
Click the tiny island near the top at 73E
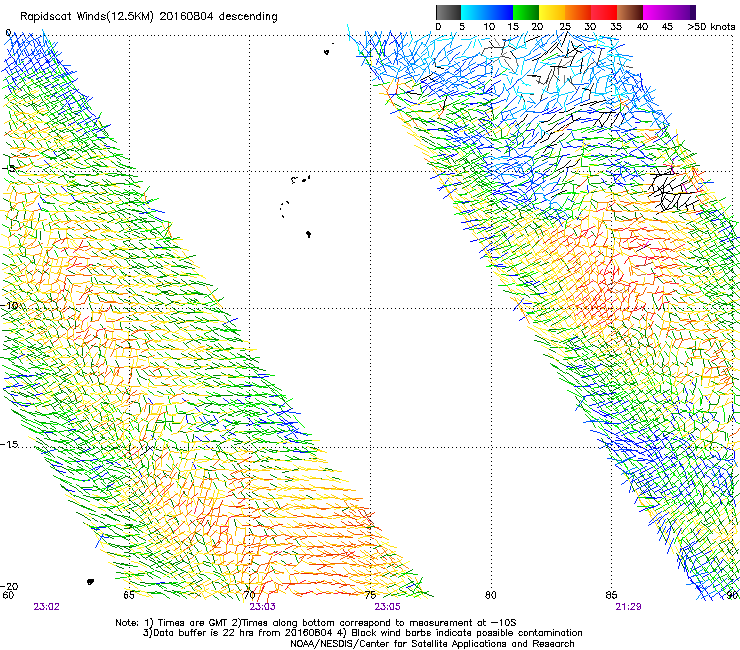coord(326,52)
